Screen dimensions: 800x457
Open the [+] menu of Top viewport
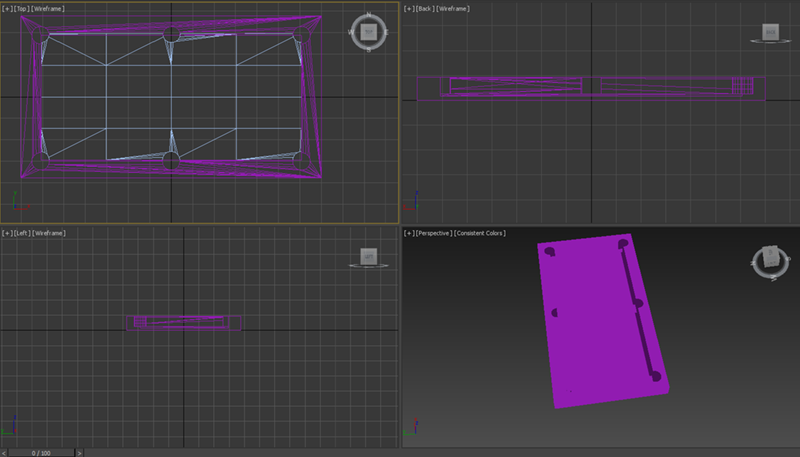pyautogui.click(x=8, y=8)
